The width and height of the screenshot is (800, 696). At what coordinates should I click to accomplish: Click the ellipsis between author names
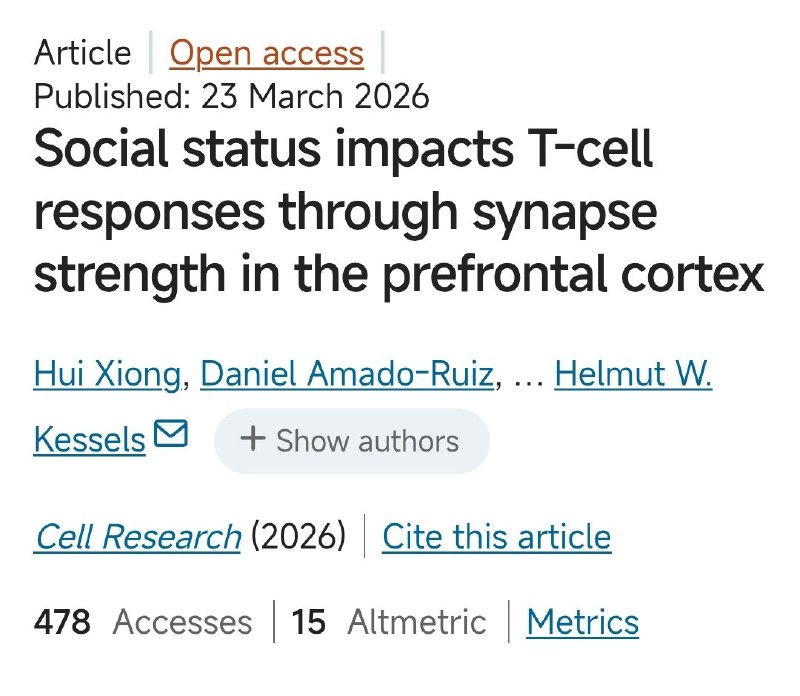[x=527, y=374]
